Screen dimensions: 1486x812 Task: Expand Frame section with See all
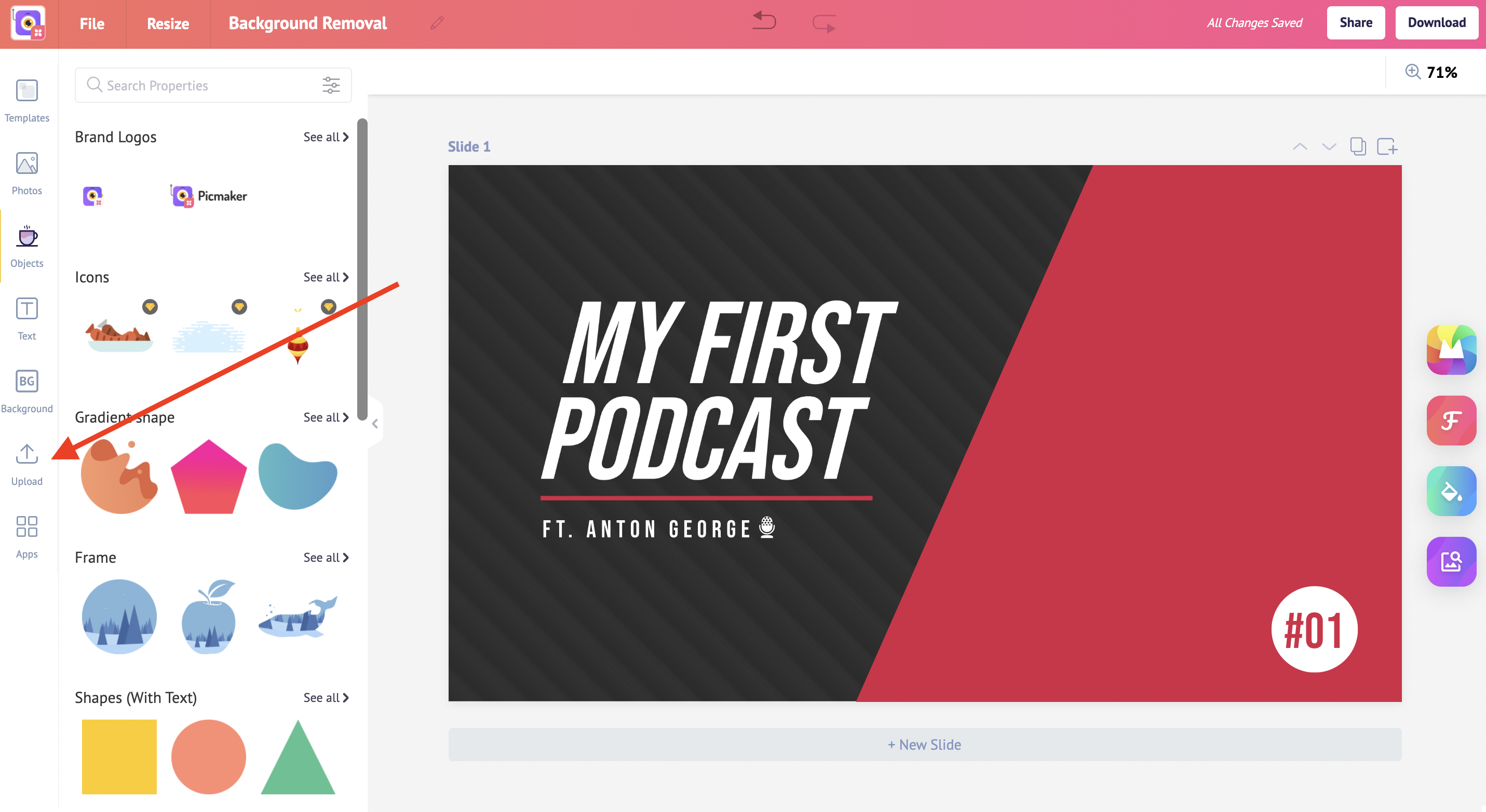tap(325, 557)
